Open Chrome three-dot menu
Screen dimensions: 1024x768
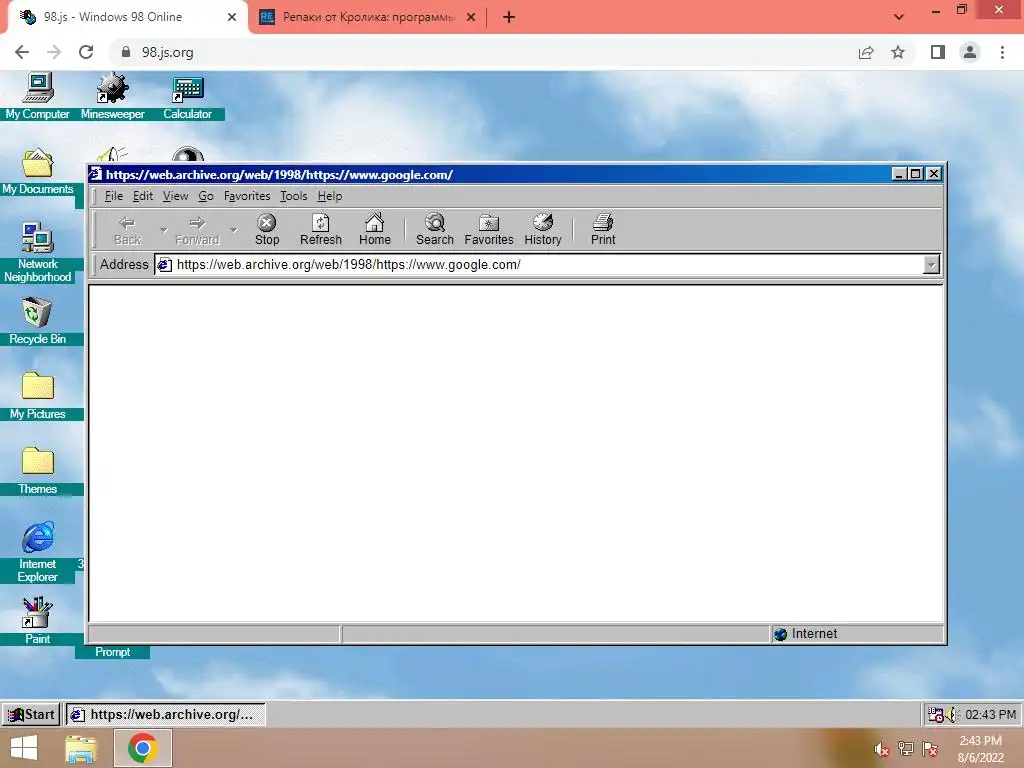pos(1002,52)
